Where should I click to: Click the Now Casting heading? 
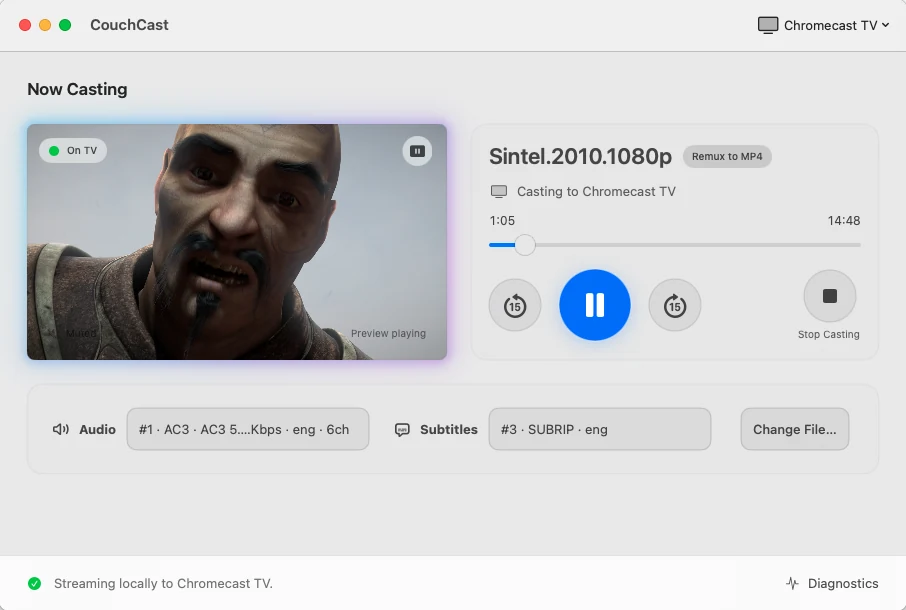(77, 90)
